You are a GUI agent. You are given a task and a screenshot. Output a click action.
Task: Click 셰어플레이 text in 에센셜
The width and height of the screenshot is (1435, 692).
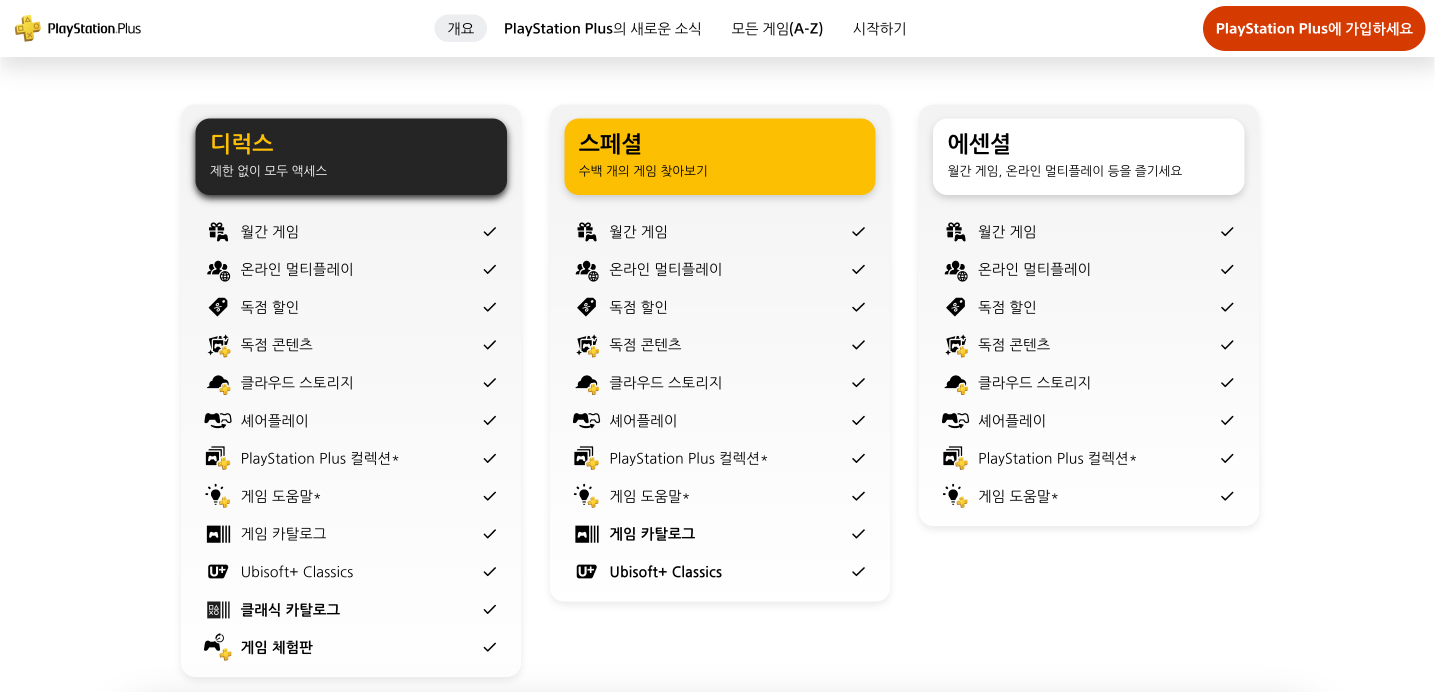pyautogui.click(x=1012, y=420)
